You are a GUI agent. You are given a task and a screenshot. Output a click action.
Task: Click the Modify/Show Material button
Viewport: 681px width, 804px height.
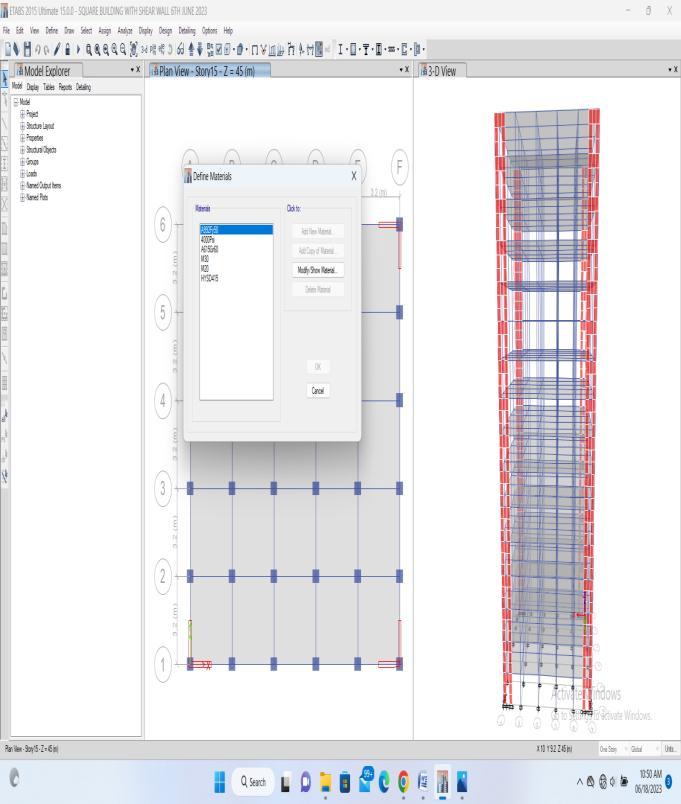[x=318, y=270]
